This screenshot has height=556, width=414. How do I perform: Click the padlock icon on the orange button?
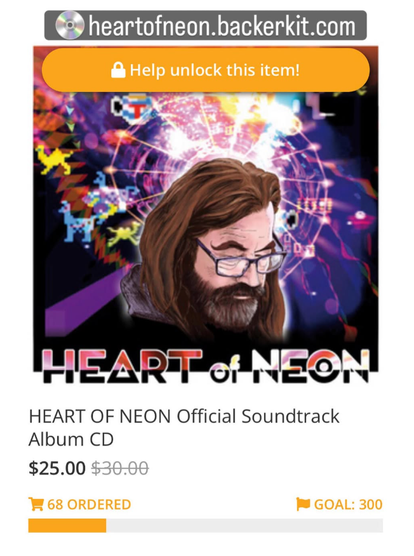tap(118, 70)
